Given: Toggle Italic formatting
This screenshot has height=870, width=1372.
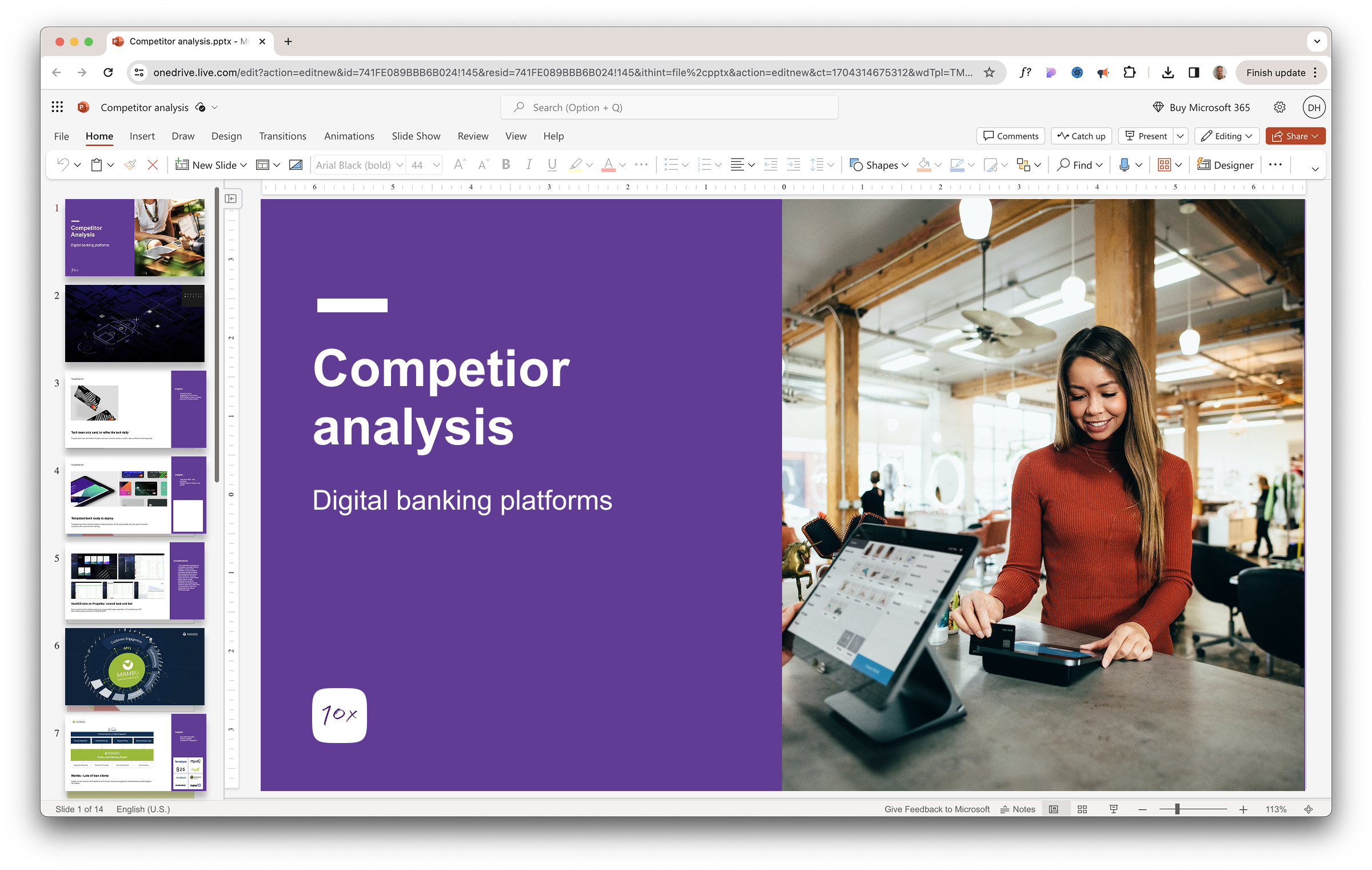Looking at the screenshot, I should (x=529, y=165).
